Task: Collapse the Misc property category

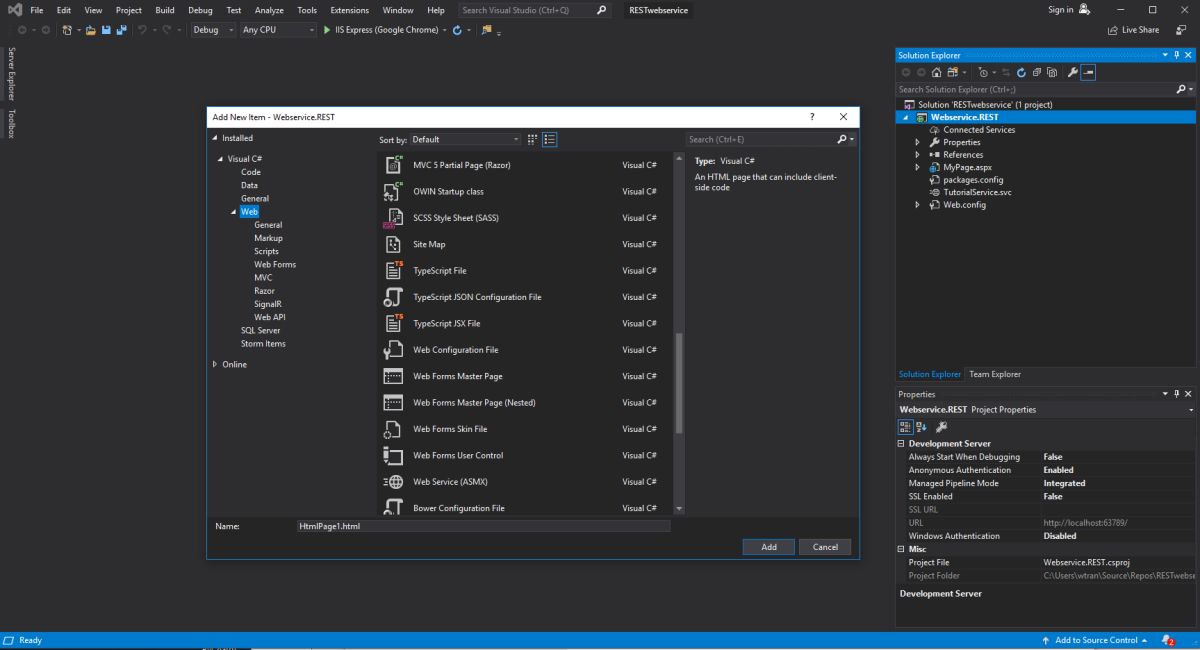Action: point(901,549)
